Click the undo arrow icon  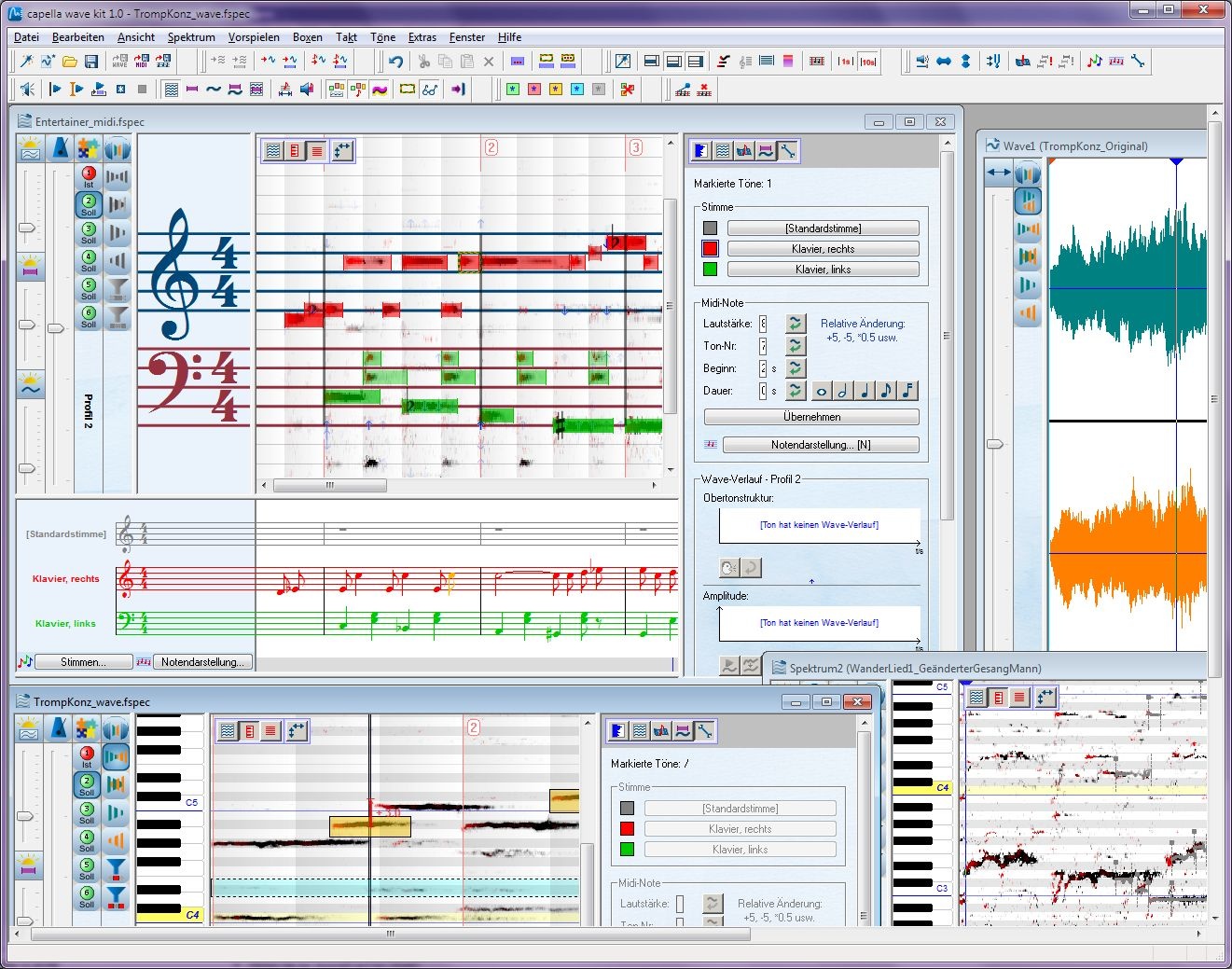pyautogui.click(x=396, y=62)
